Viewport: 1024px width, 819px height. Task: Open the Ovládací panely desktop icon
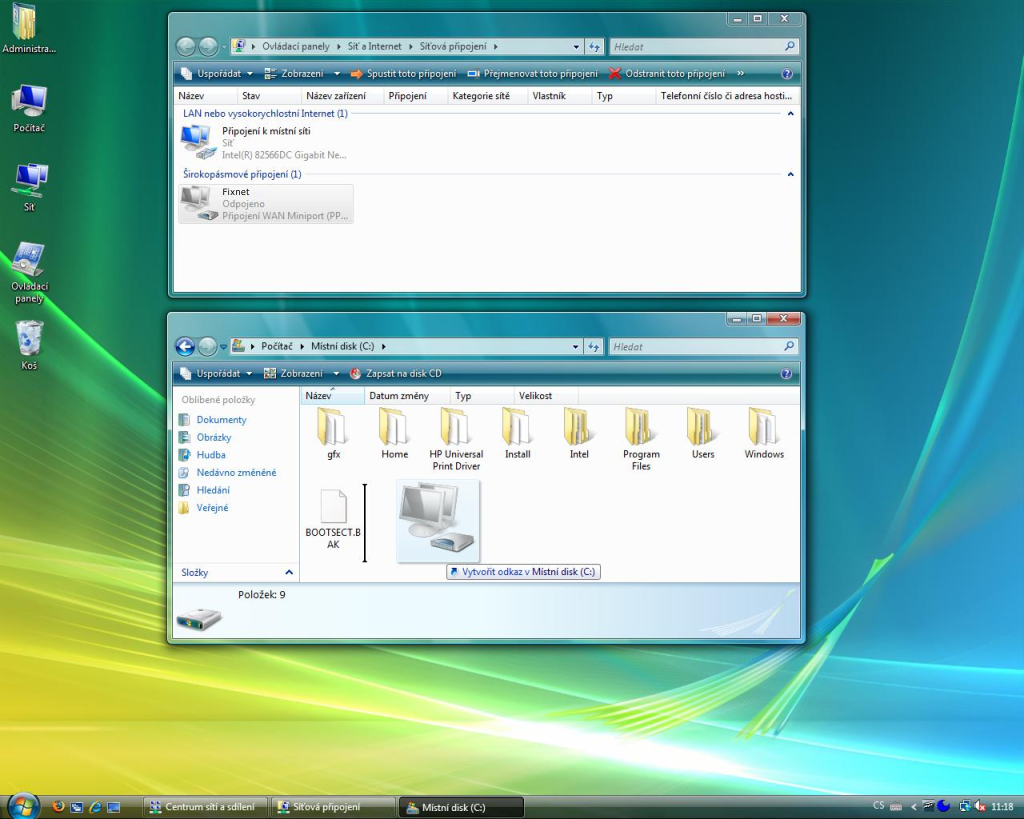pos(29,272)
